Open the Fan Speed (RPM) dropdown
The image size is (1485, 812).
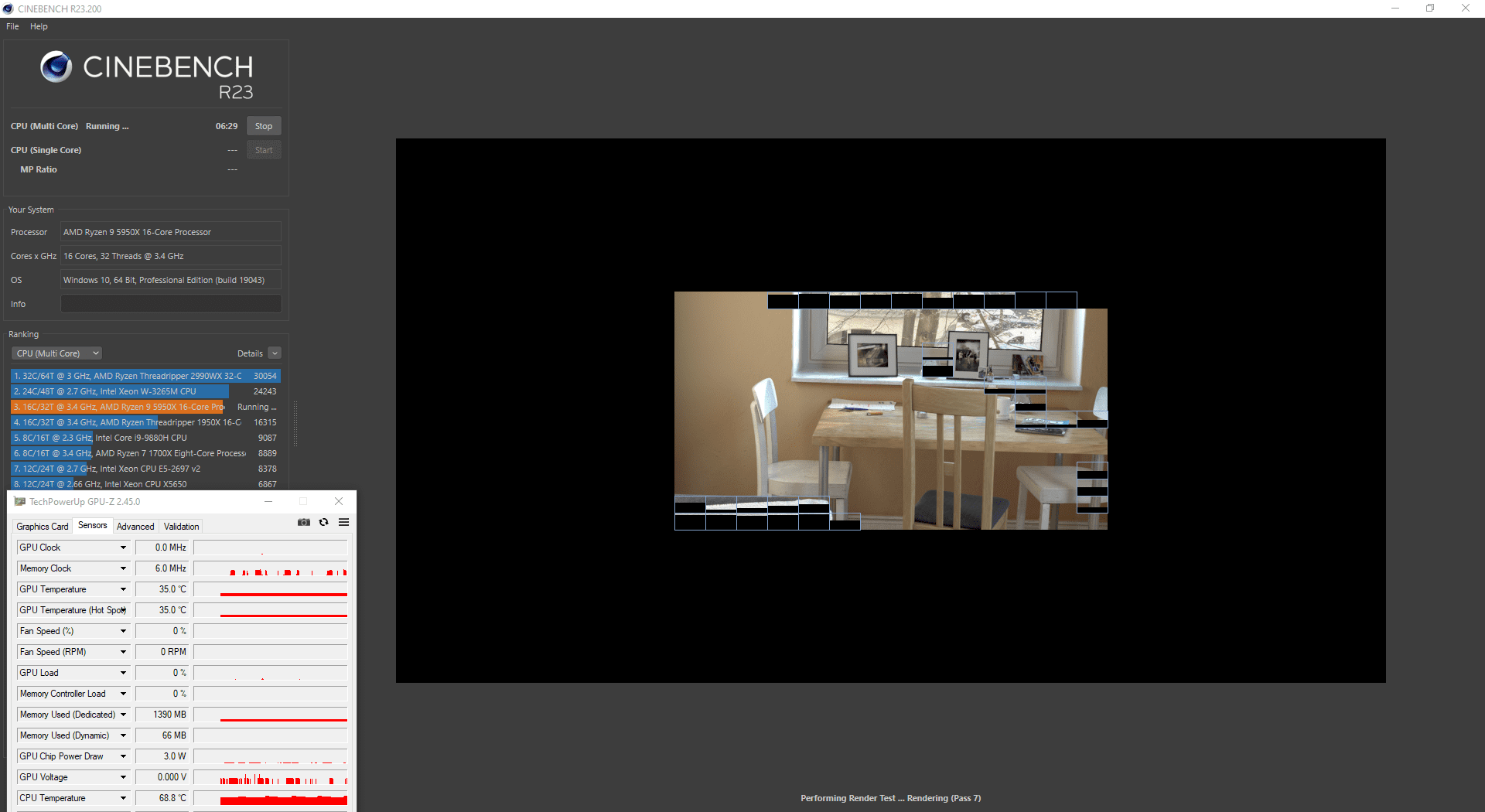pos(123,652)
